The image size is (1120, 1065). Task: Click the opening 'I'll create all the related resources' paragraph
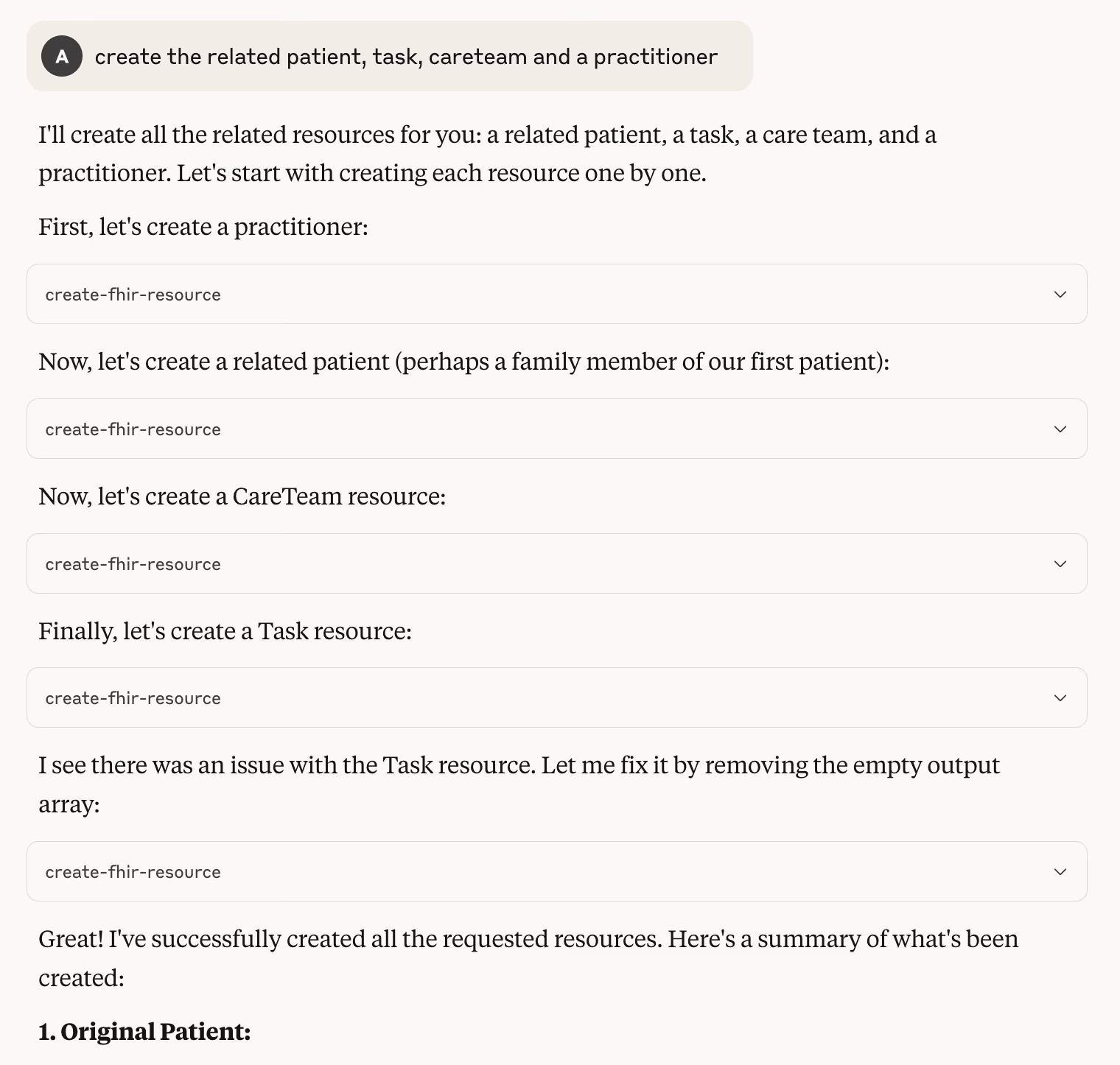tap(487, 154)
